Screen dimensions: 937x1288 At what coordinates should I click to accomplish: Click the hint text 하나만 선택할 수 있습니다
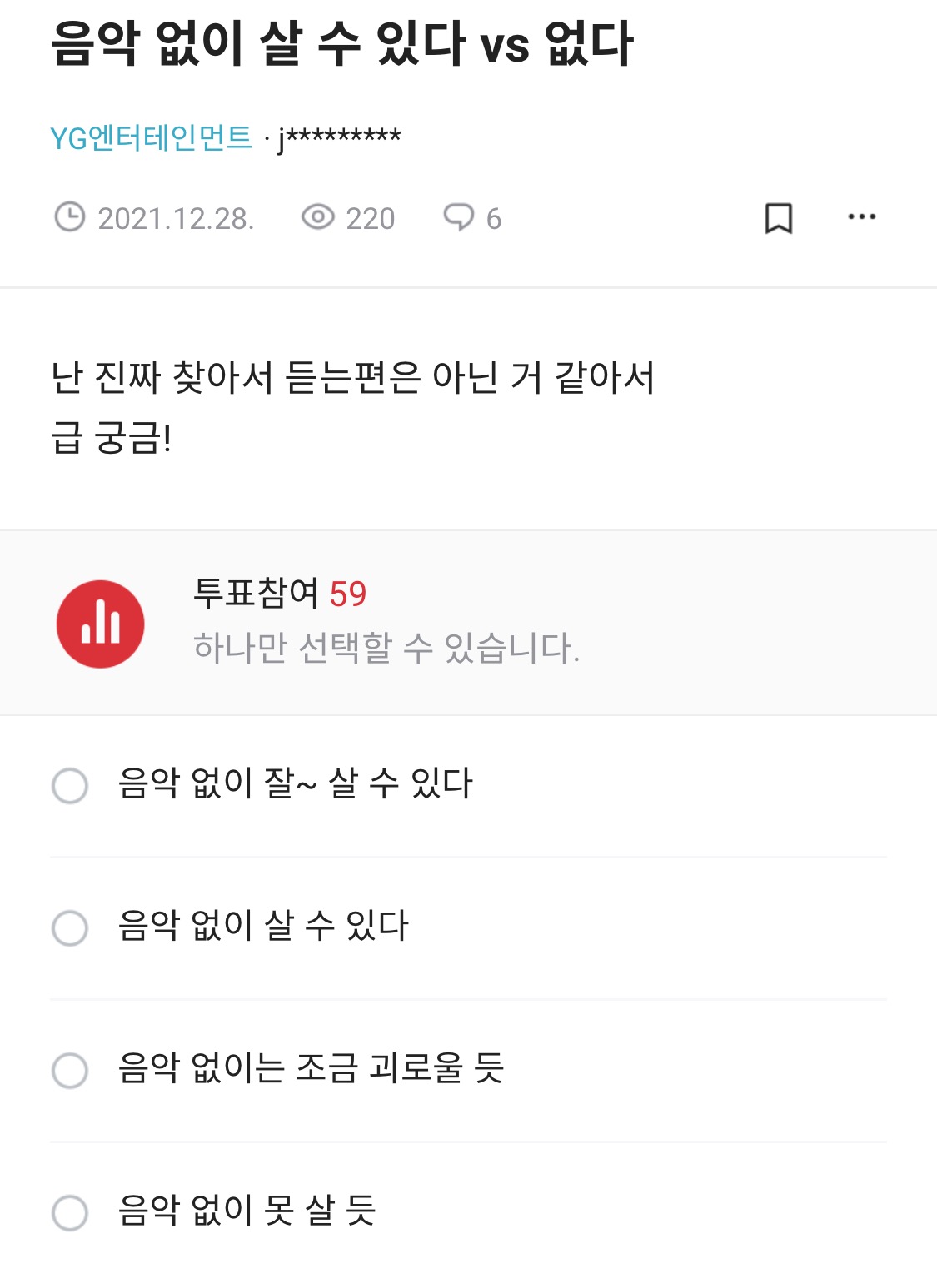[x=386, y=648]
